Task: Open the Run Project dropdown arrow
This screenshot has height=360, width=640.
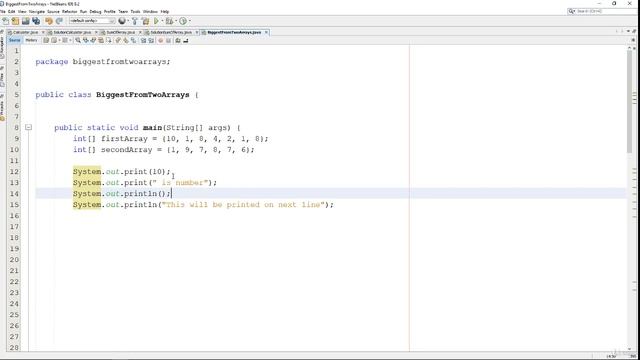Action: point(162,21)
